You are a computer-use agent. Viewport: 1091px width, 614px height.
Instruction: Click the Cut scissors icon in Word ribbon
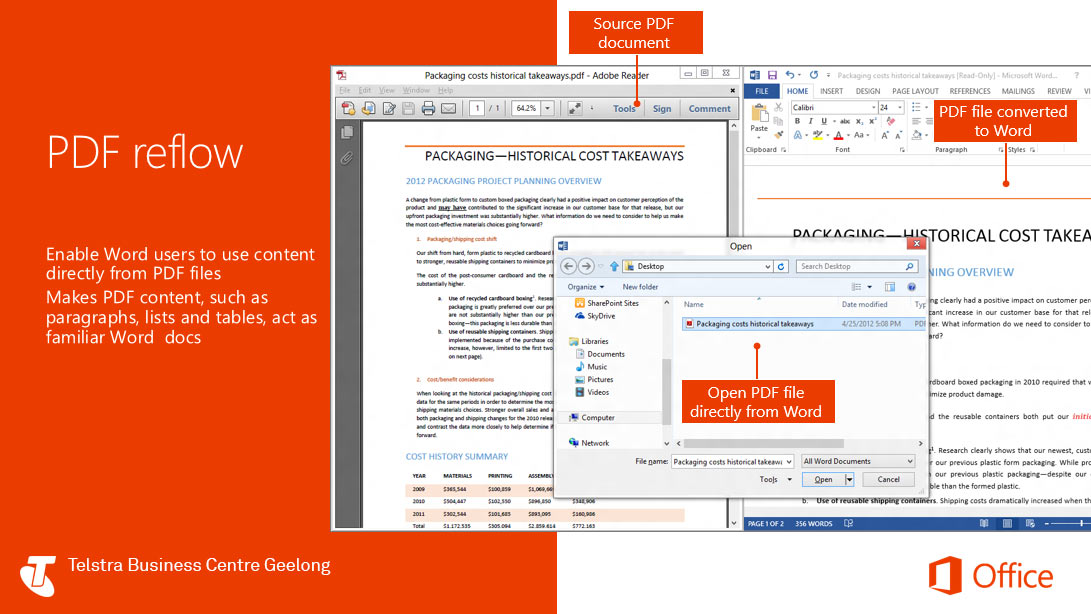point(779,108)
